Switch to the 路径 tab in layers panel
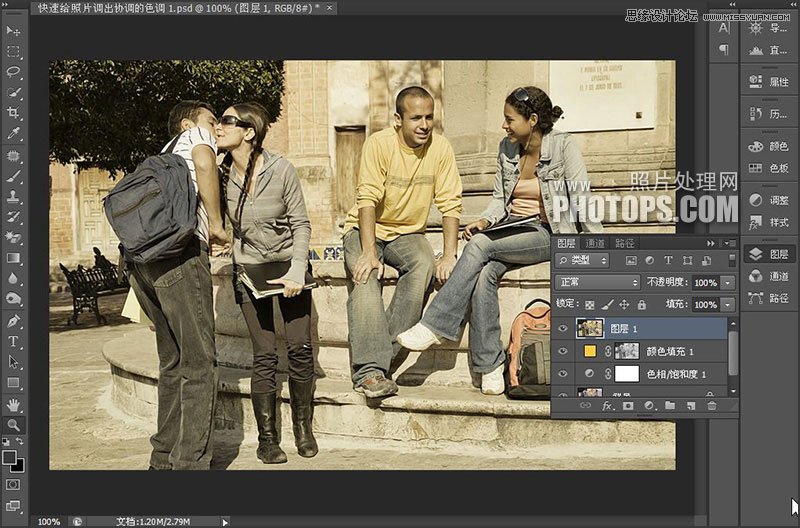Screen dimensions: 800x528 click(625, 243)
